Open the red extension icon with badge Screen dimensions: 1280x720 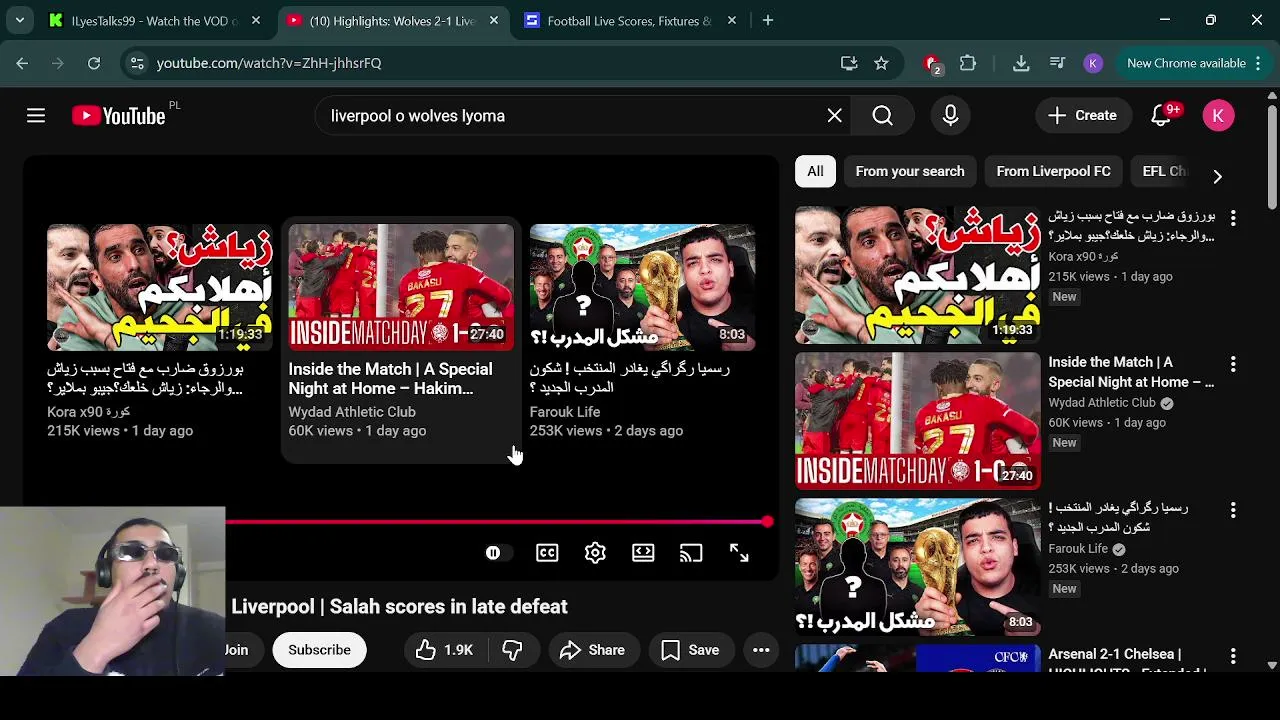pos(932,64)
